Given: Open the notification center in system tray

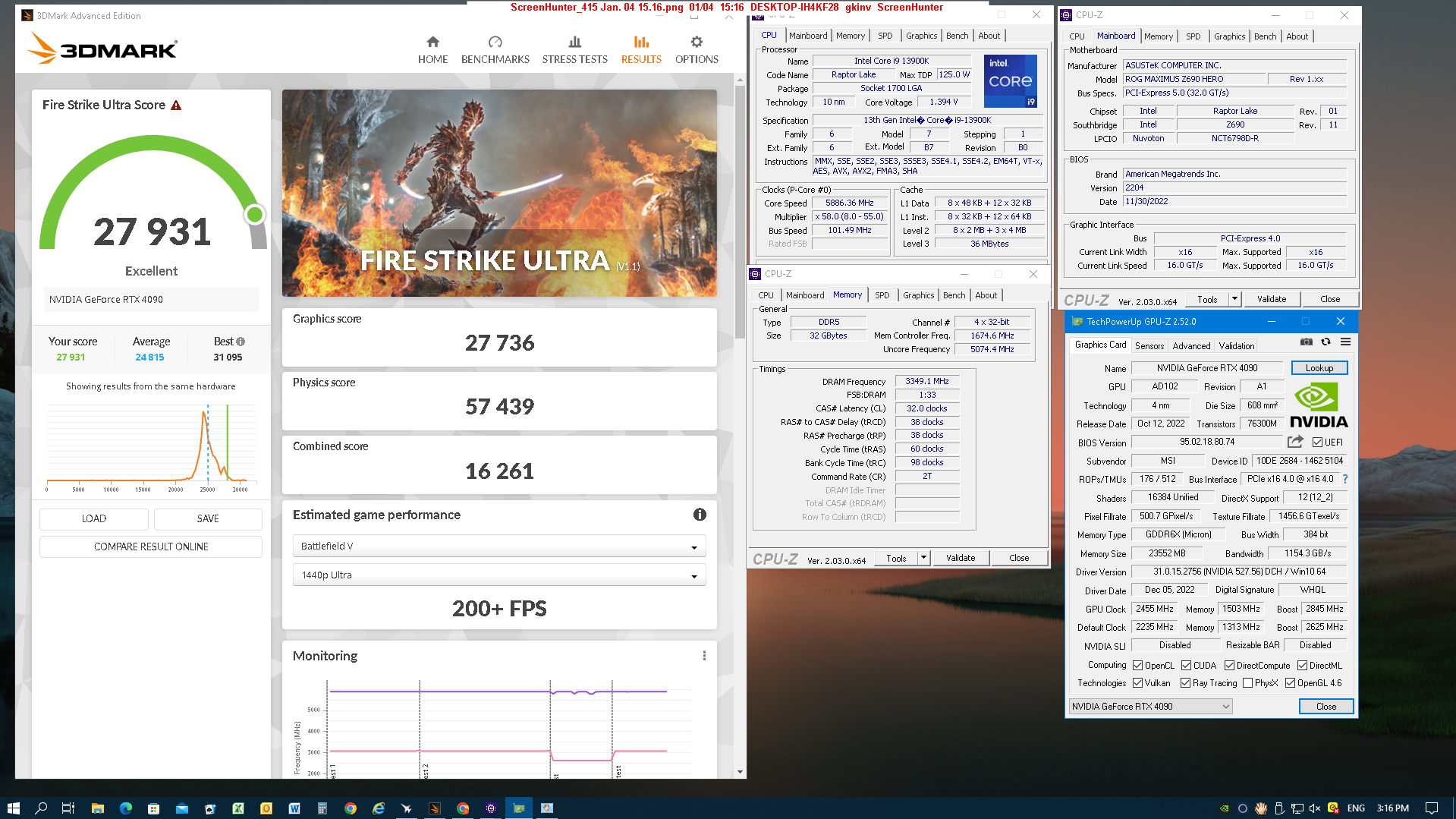Looking at the screenshot, I should click(x=1431, y=808).
